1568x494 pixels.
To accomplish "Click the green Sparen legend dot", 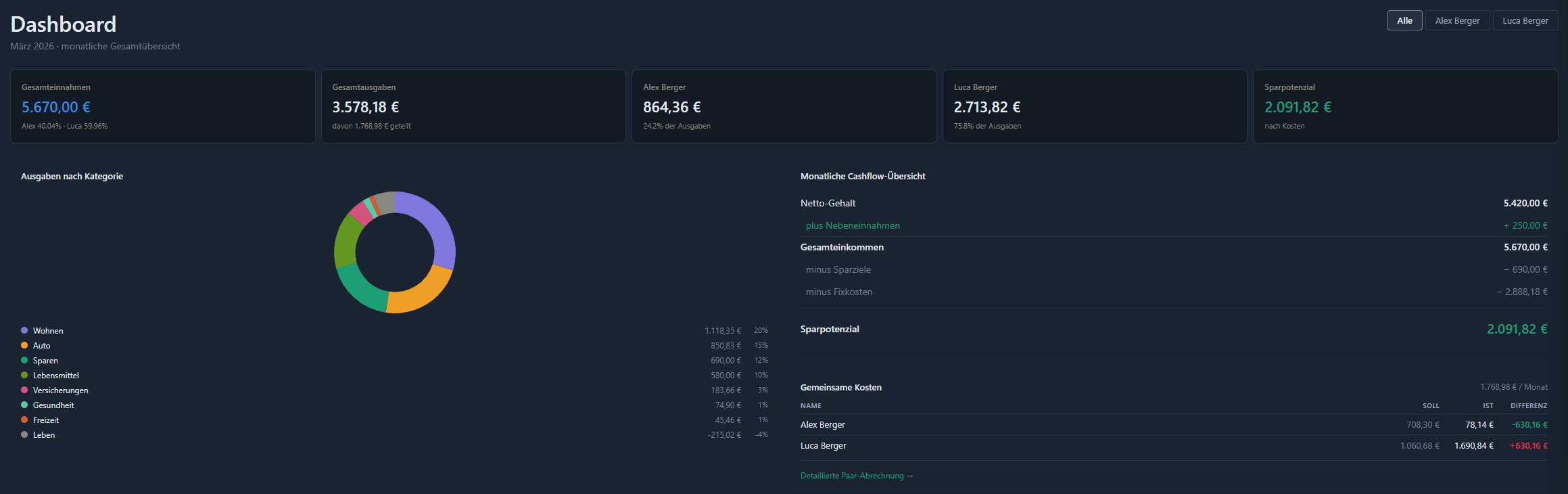I will point(24,360).
